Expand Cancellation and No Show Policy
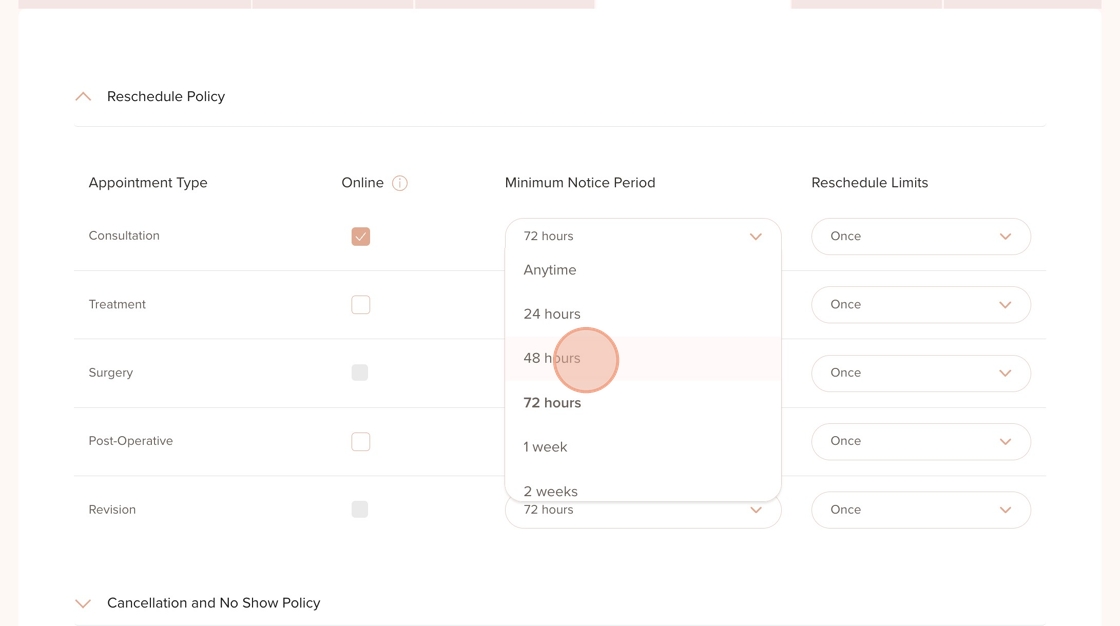Image resolution: width=1120 pixels, height=626 pixels. pyautogui.click(x=83, y=603)
